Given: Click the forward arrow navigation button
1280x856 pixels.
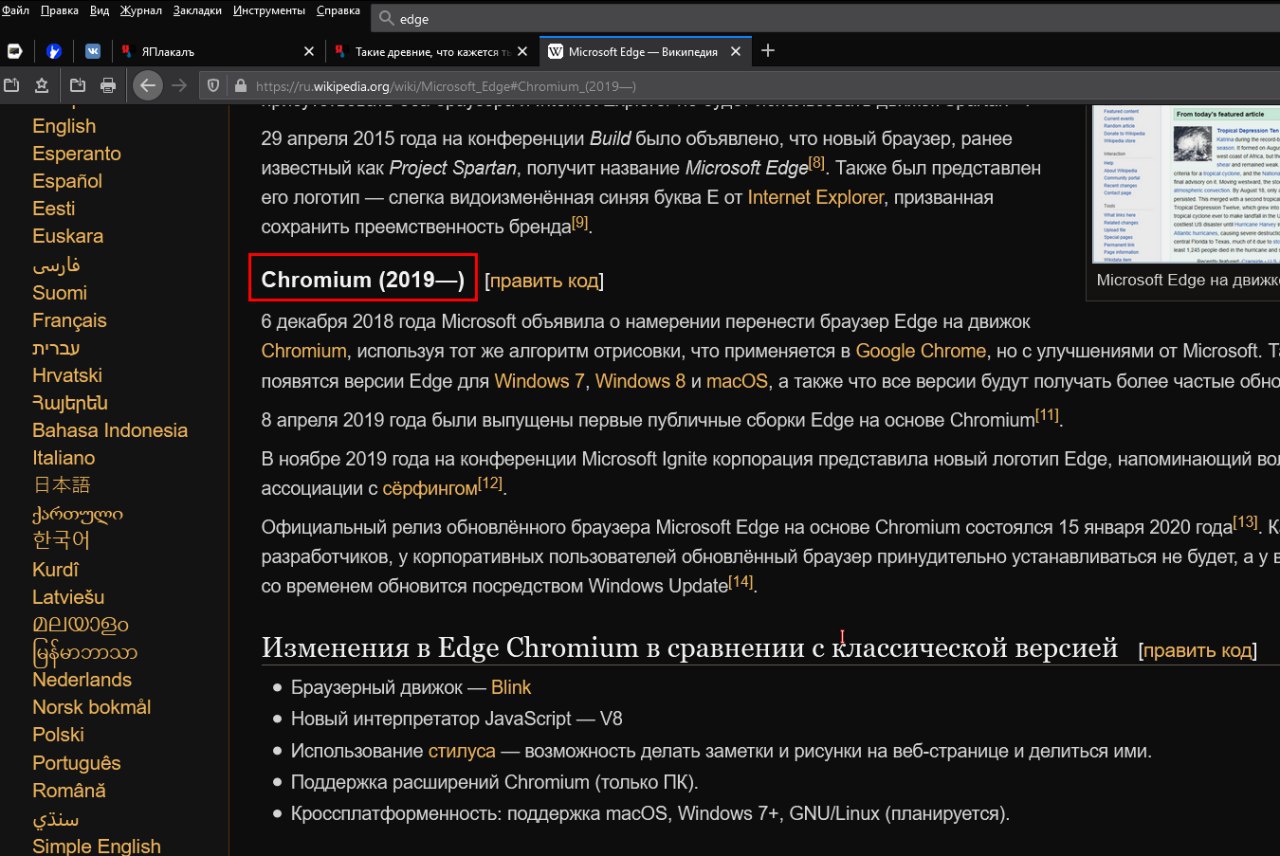Looking at the screenshot, I should (x=179, y=86).
